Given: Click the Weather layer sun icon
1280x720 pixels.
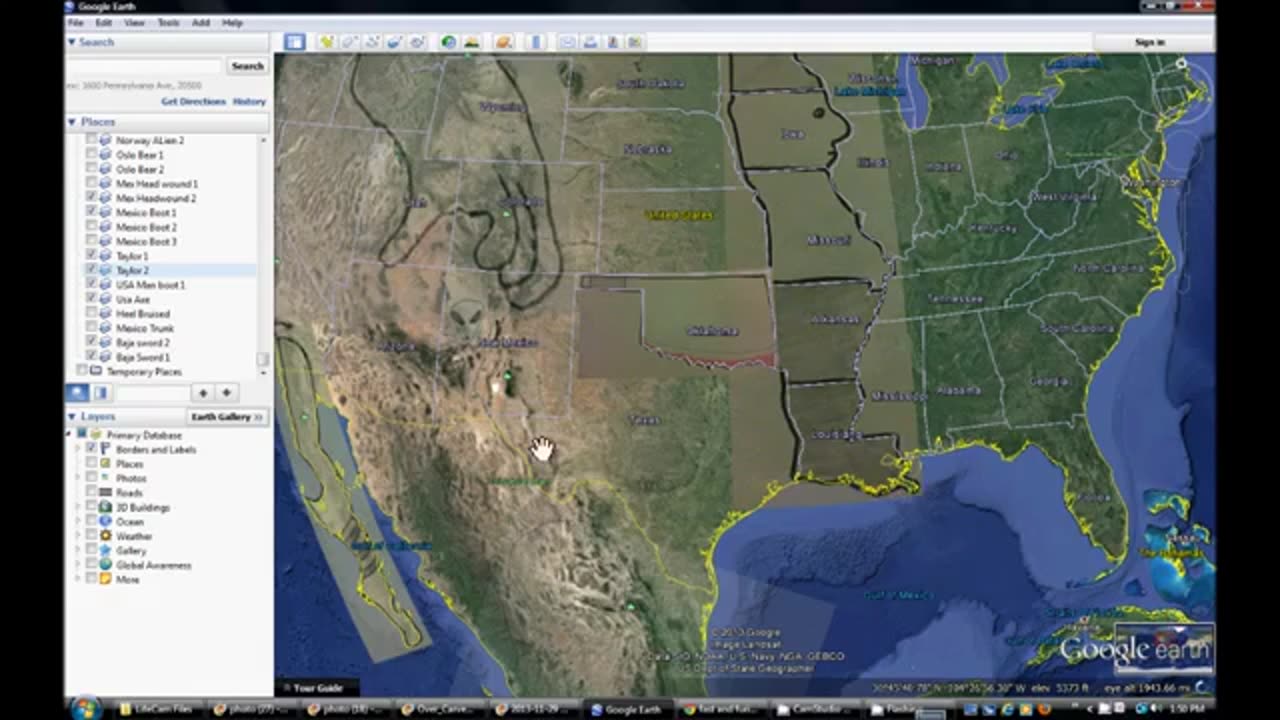Looking at the screenshot, I should point(105,536).
